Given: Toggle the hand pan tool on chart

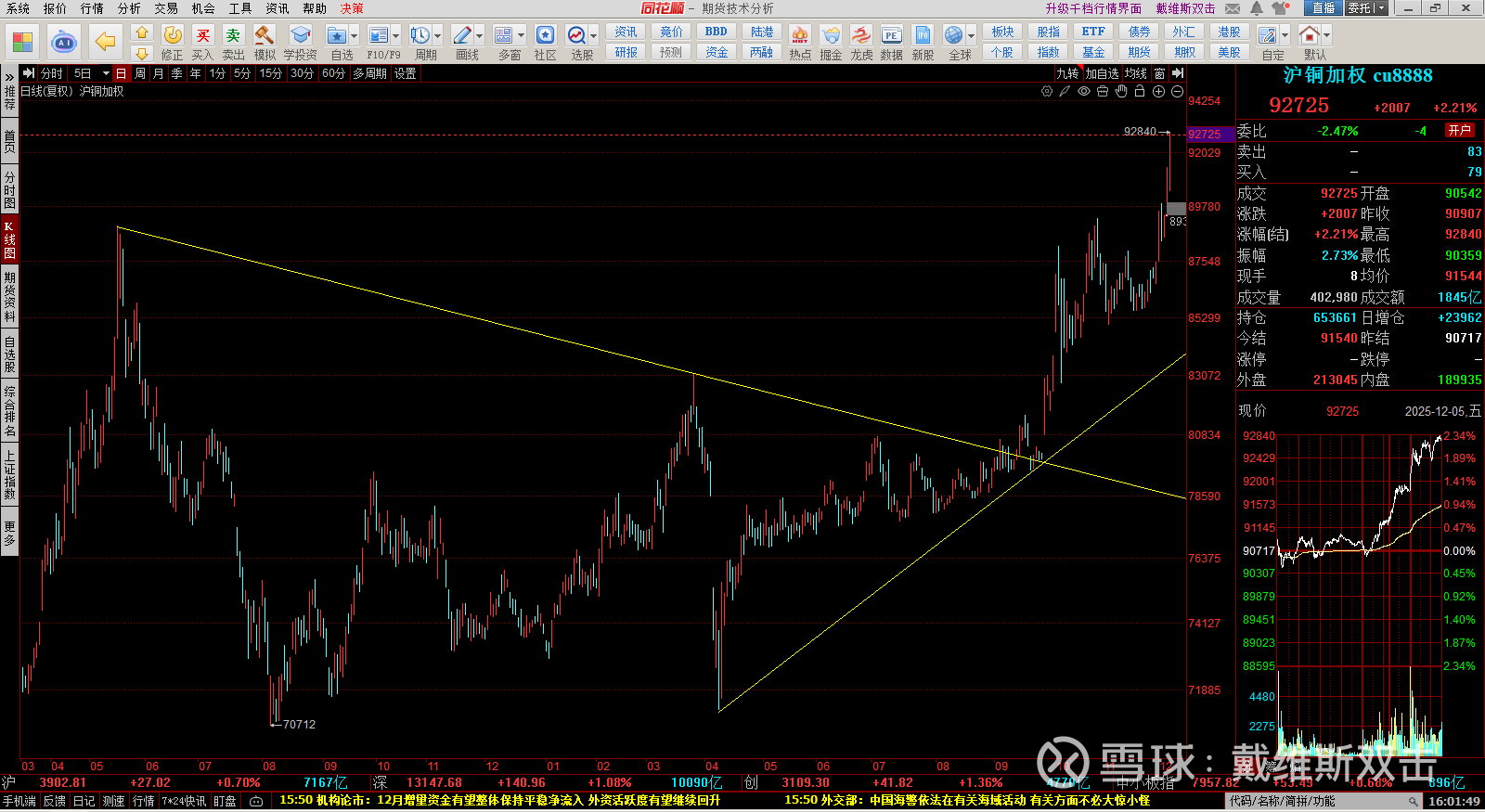Looking at the screenshot, I should (1121, 92).
